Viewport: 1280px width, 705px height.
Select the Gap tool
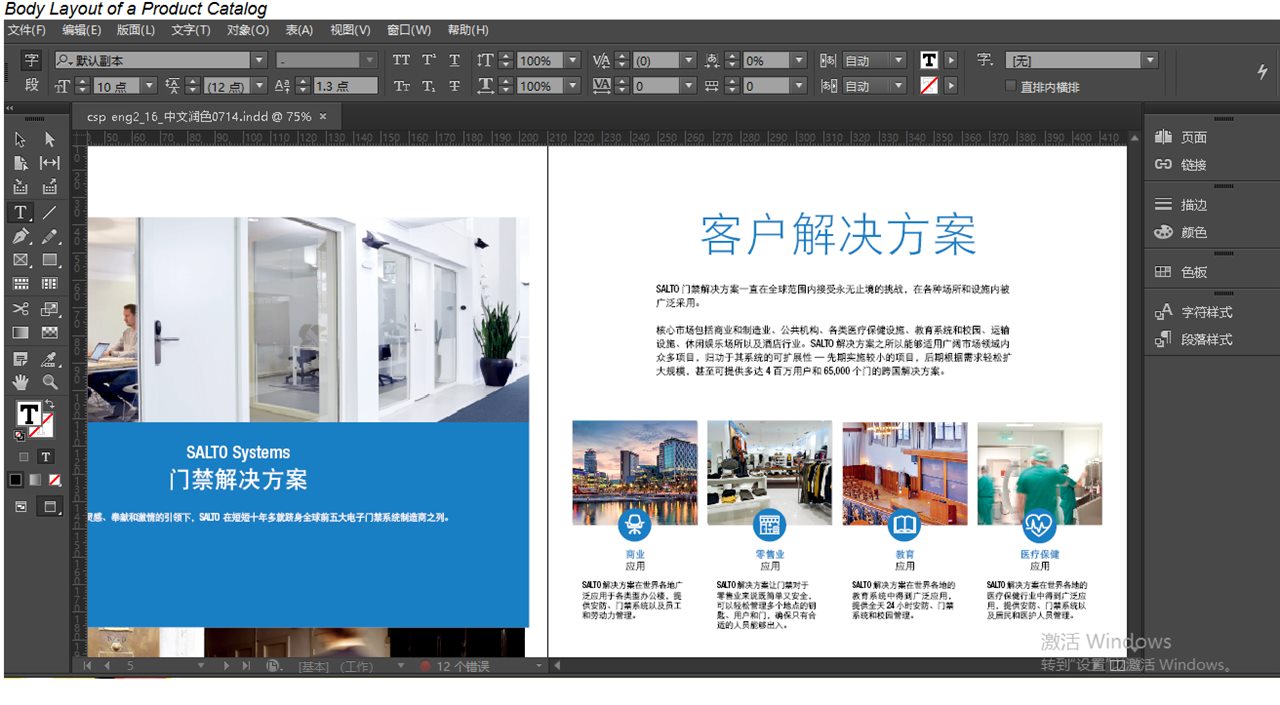tap(49, 163)
